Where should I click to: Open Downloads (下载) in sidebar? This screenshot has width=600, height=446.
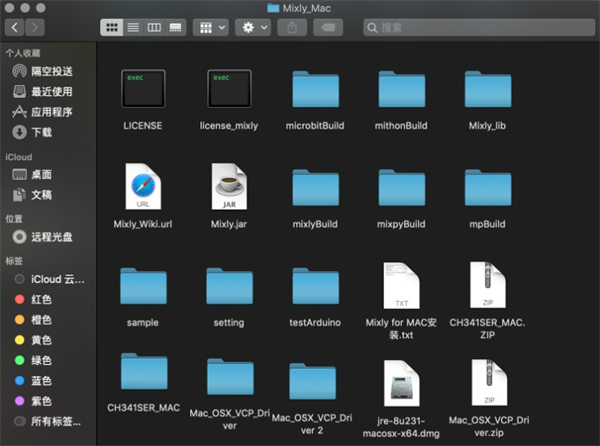click(x=33, y=132)
